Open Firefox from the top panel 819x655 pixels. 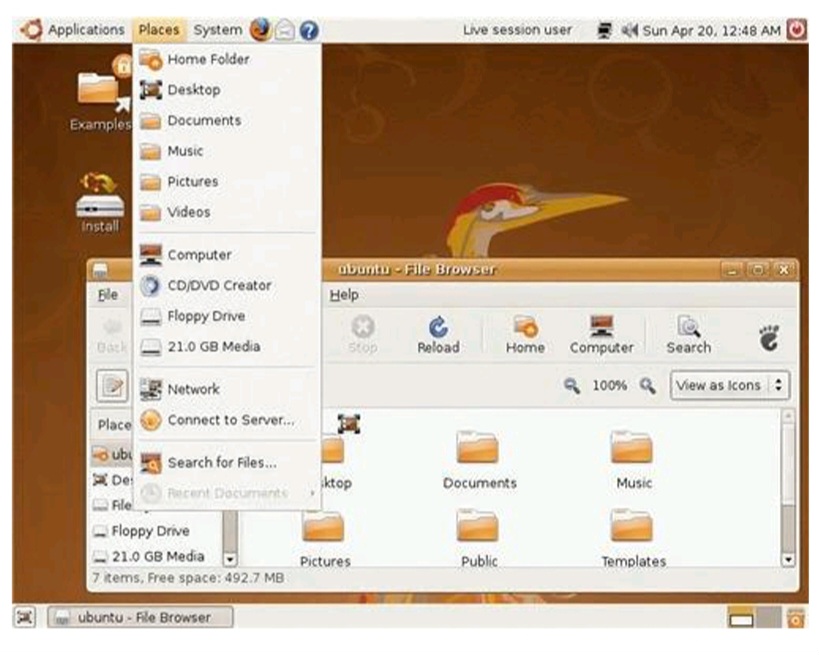click(x=260, y=30)
